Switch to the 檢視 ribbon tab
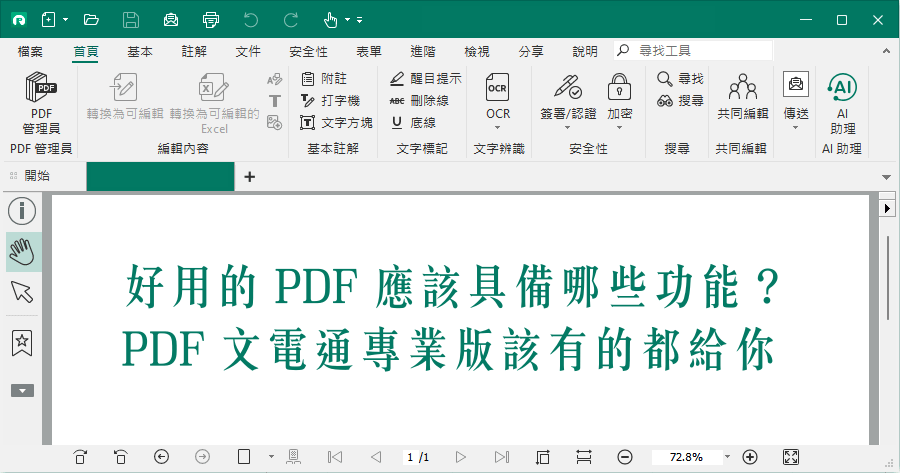The width and height of the screenshot is (900, 473). tap(476, 52)
